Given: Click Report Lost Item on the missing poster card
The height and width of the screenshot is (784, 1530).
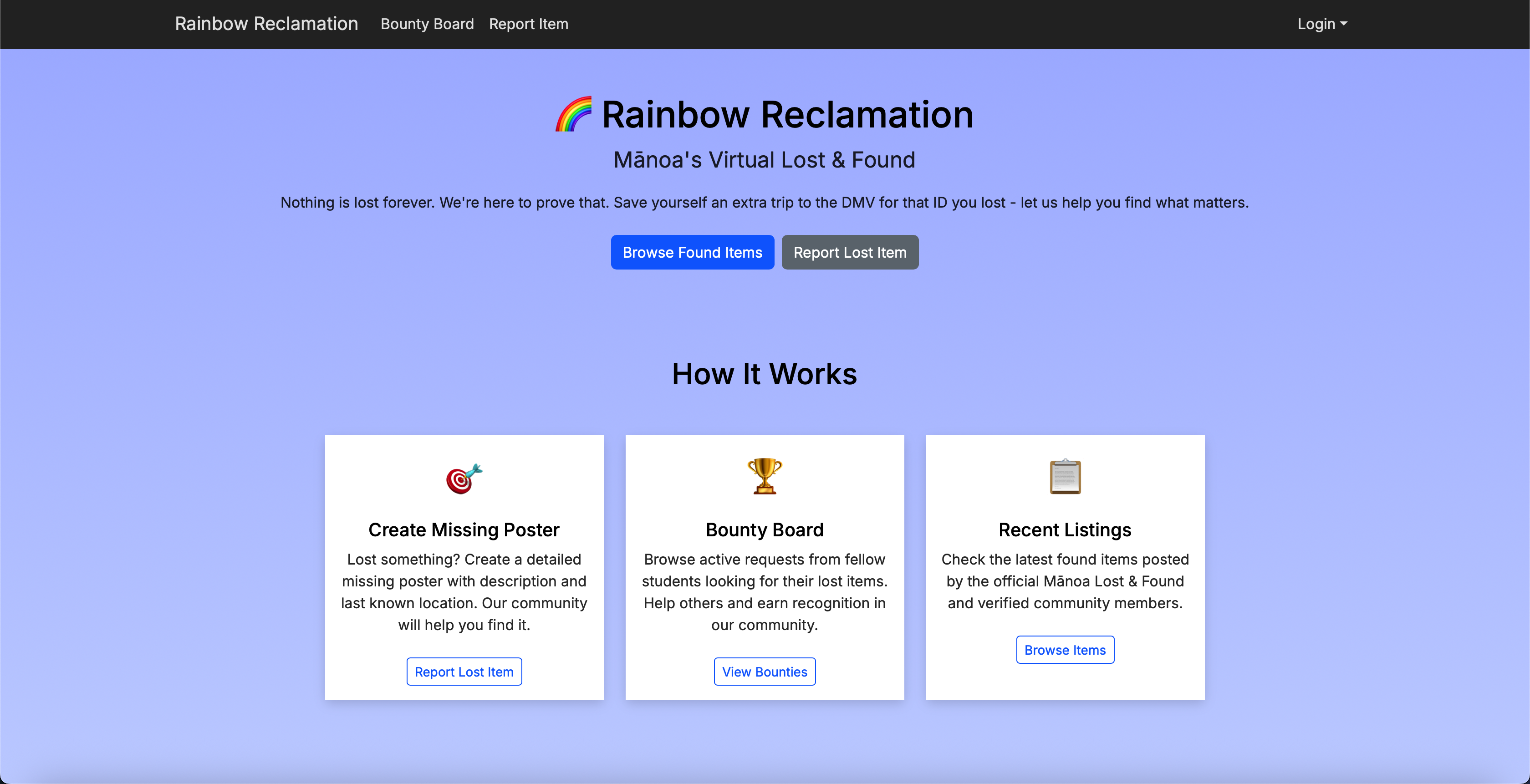Looking at the screenshot, I should [464, 671].
